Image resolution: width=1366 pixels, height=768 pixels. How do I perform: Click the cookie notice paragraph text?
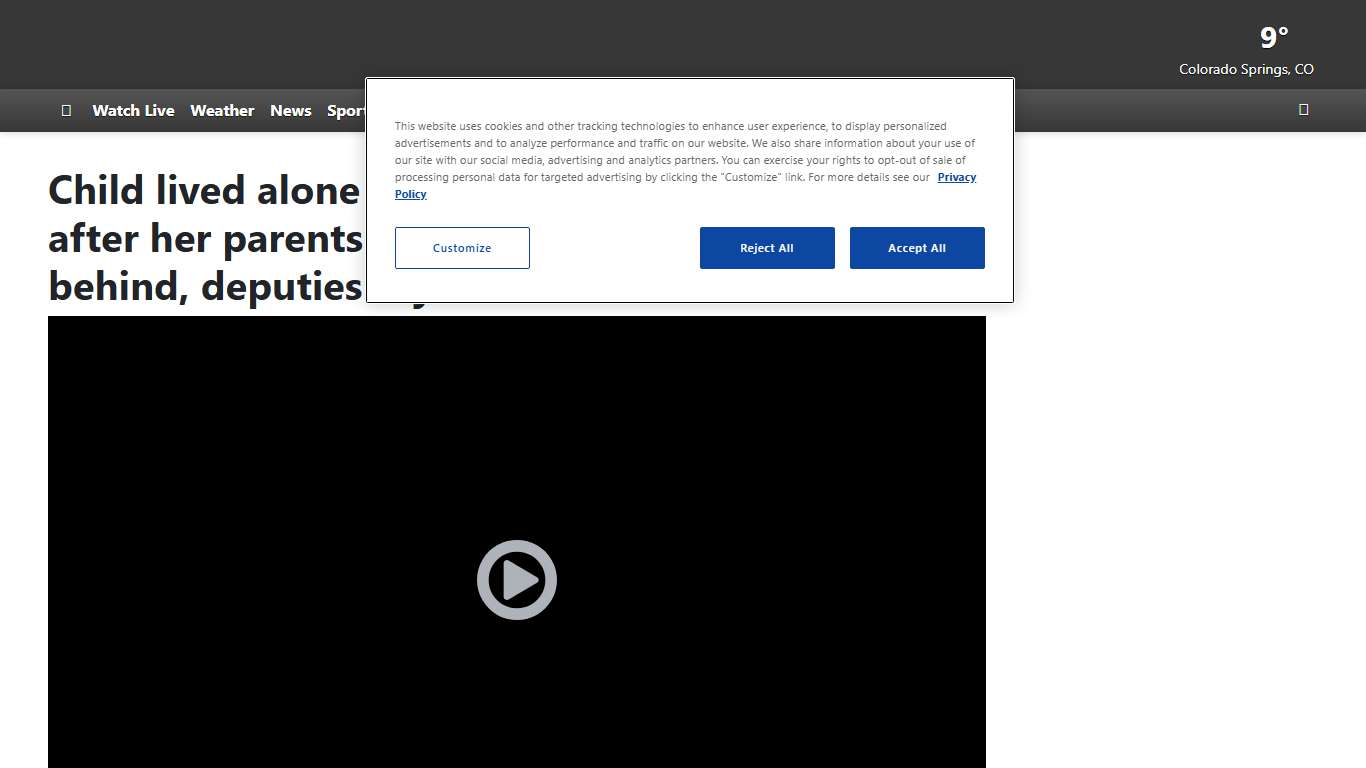click(x=670, y=143)
